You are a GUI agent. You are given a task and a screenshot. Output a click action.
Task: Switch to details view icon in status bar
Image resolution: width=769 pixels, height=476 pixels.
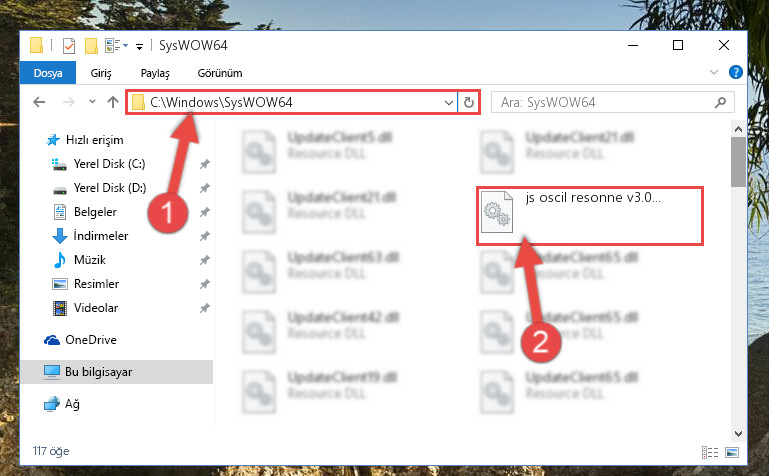[710, 452]
